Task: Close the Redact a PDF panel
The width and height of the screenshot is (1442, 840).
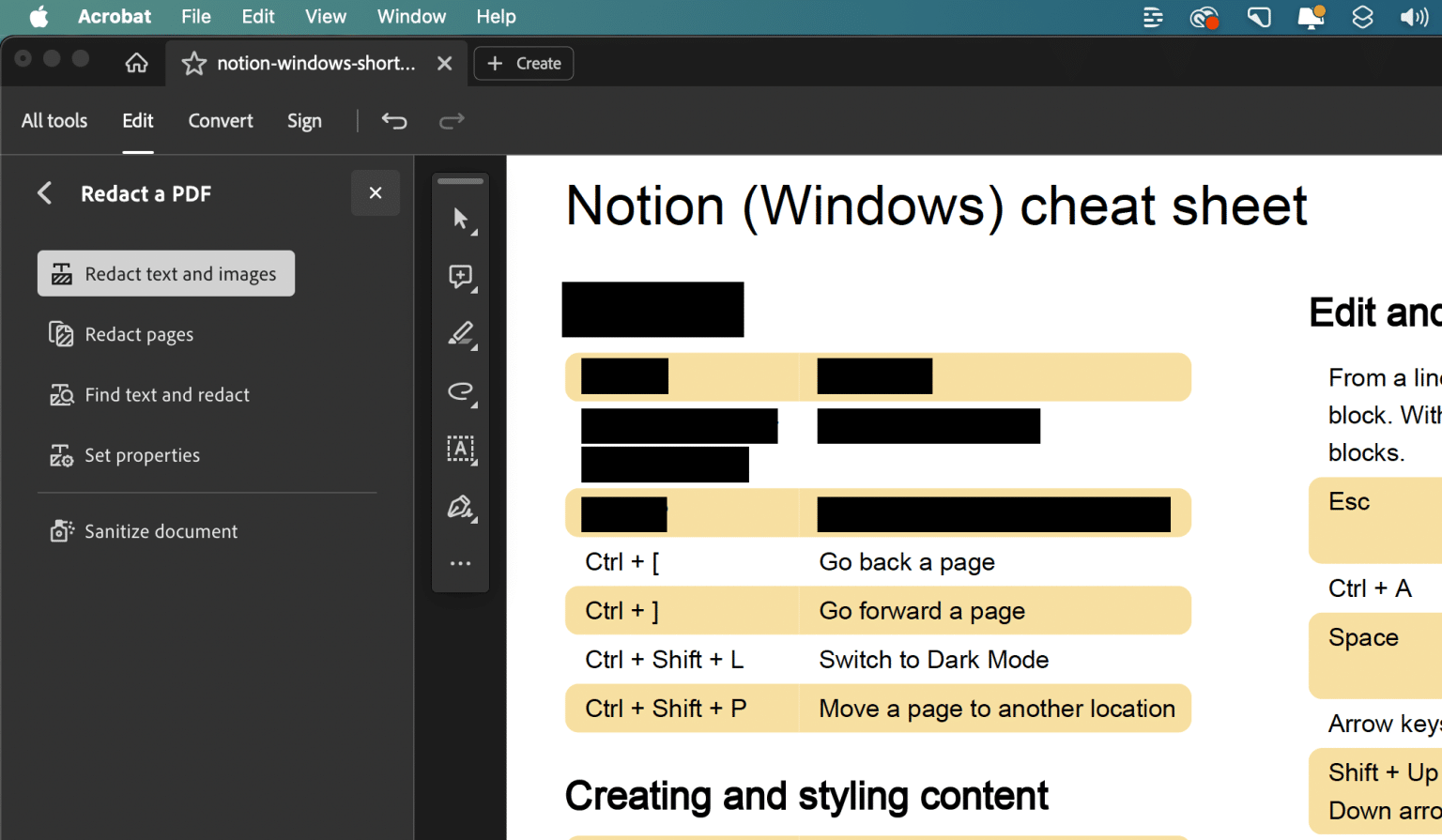Action: [376, 192]
